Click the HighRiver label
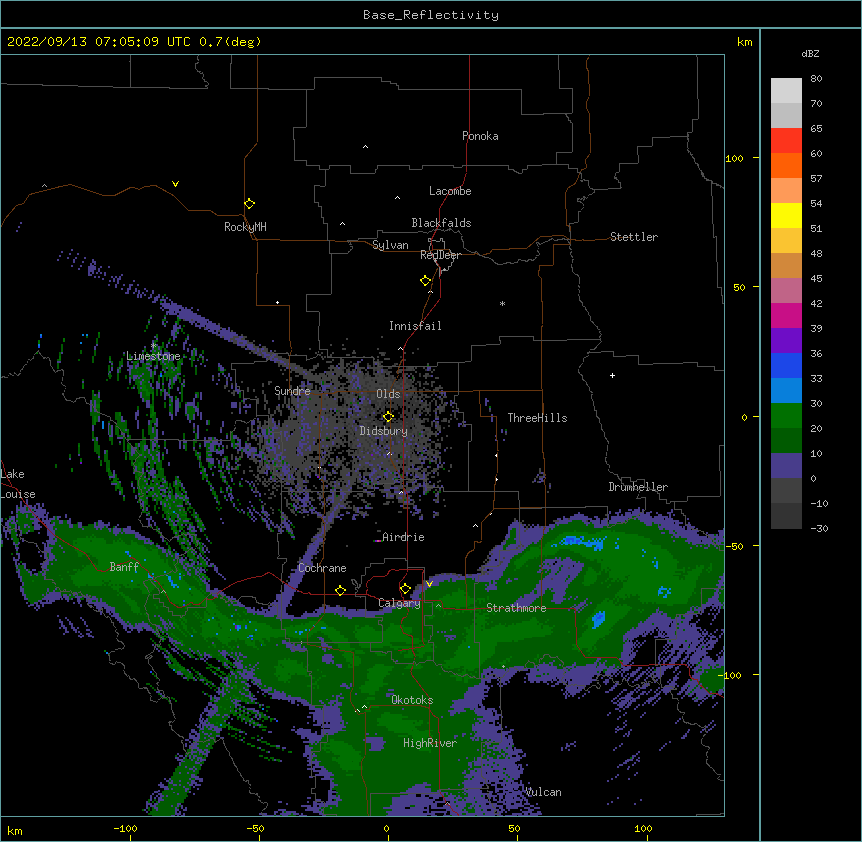Screen dimensions: 862x842 click(x=430, y=743)
